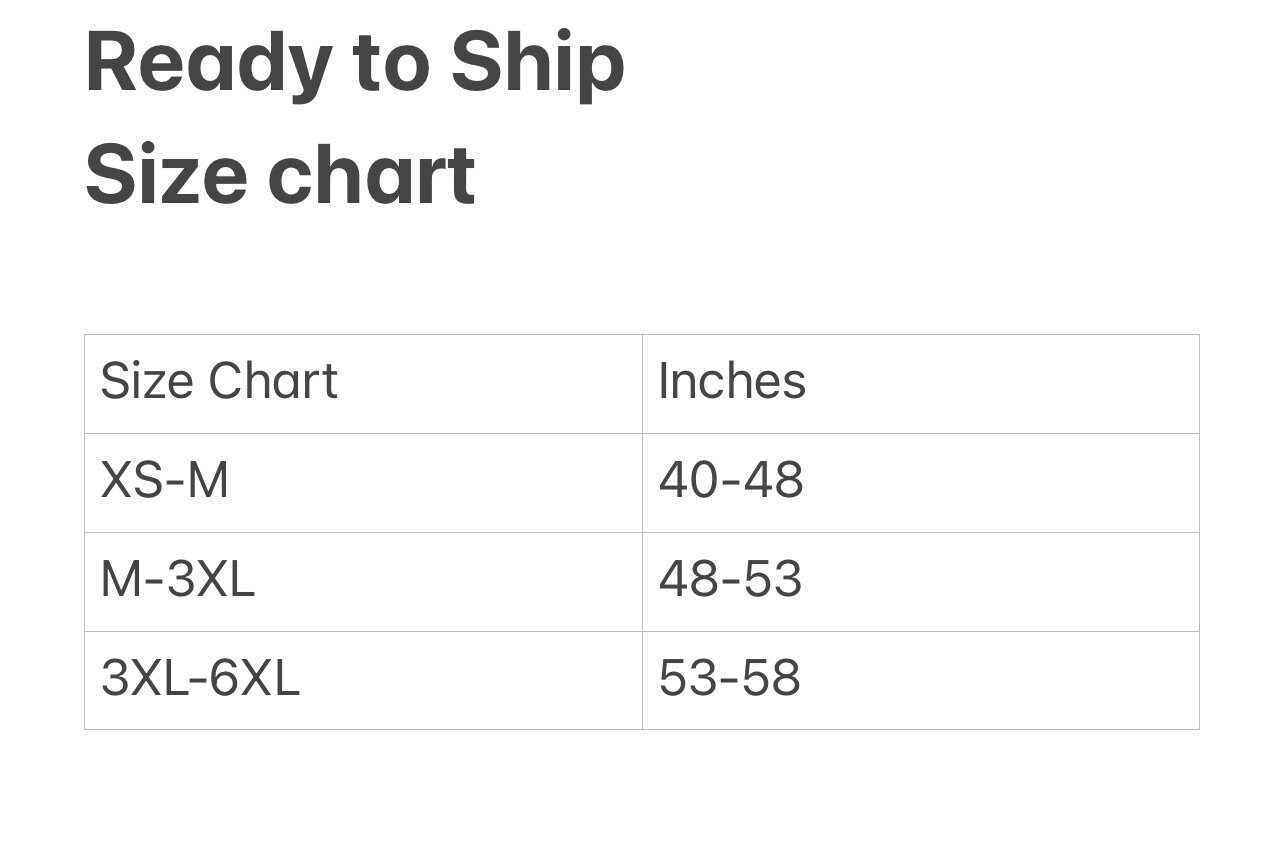This screenshot has width=1284, height=851.
Task: Select the "Size Chart" table header cell
Action: (x=363, y=384)
